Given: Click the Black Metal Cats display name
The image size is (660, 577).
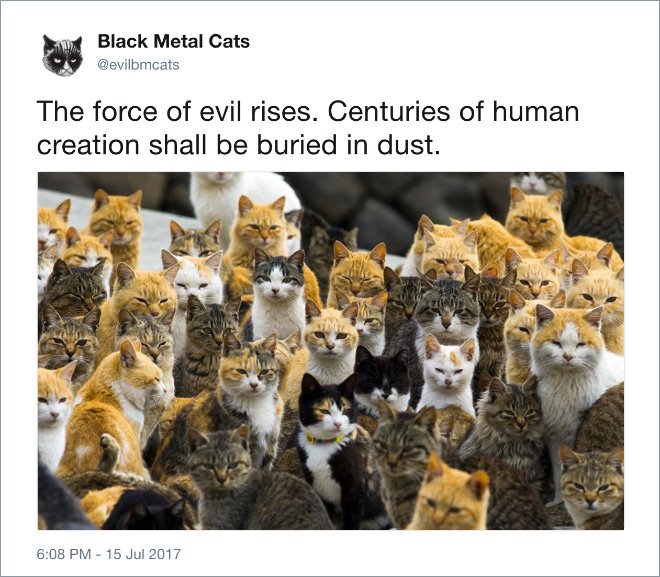Looking at the screenshot, I should [173, 41].
